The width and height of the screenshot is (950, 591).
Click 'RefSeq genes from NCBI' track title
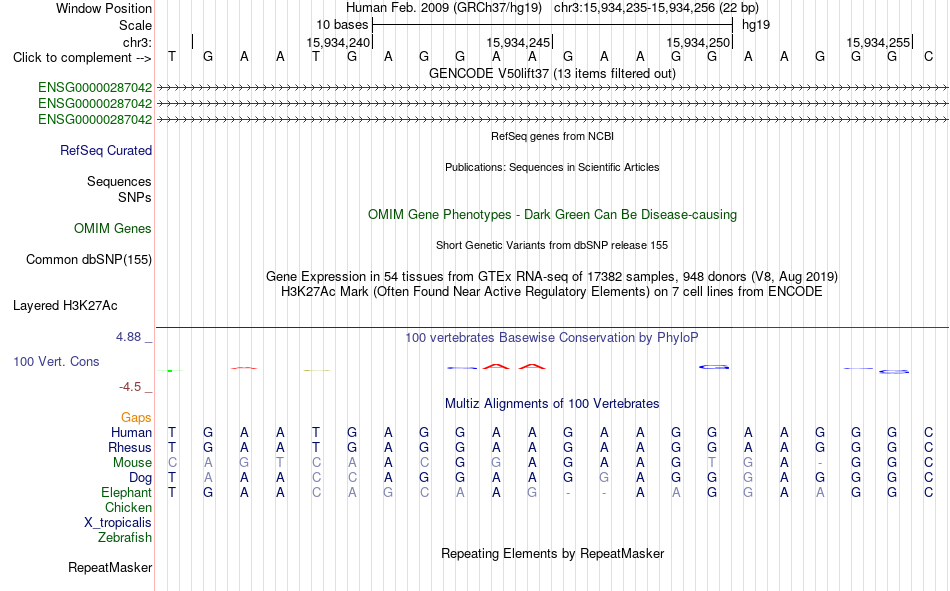[552, 136]
